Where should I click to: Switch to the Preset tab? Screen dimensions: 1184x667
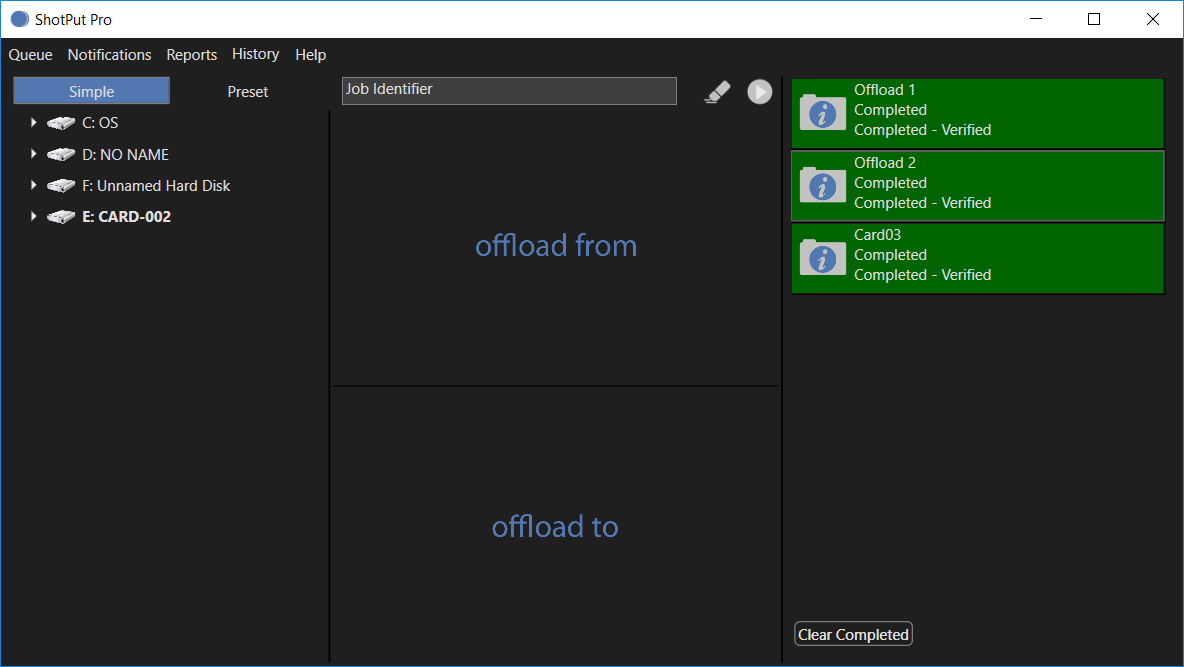pos(248,91)
